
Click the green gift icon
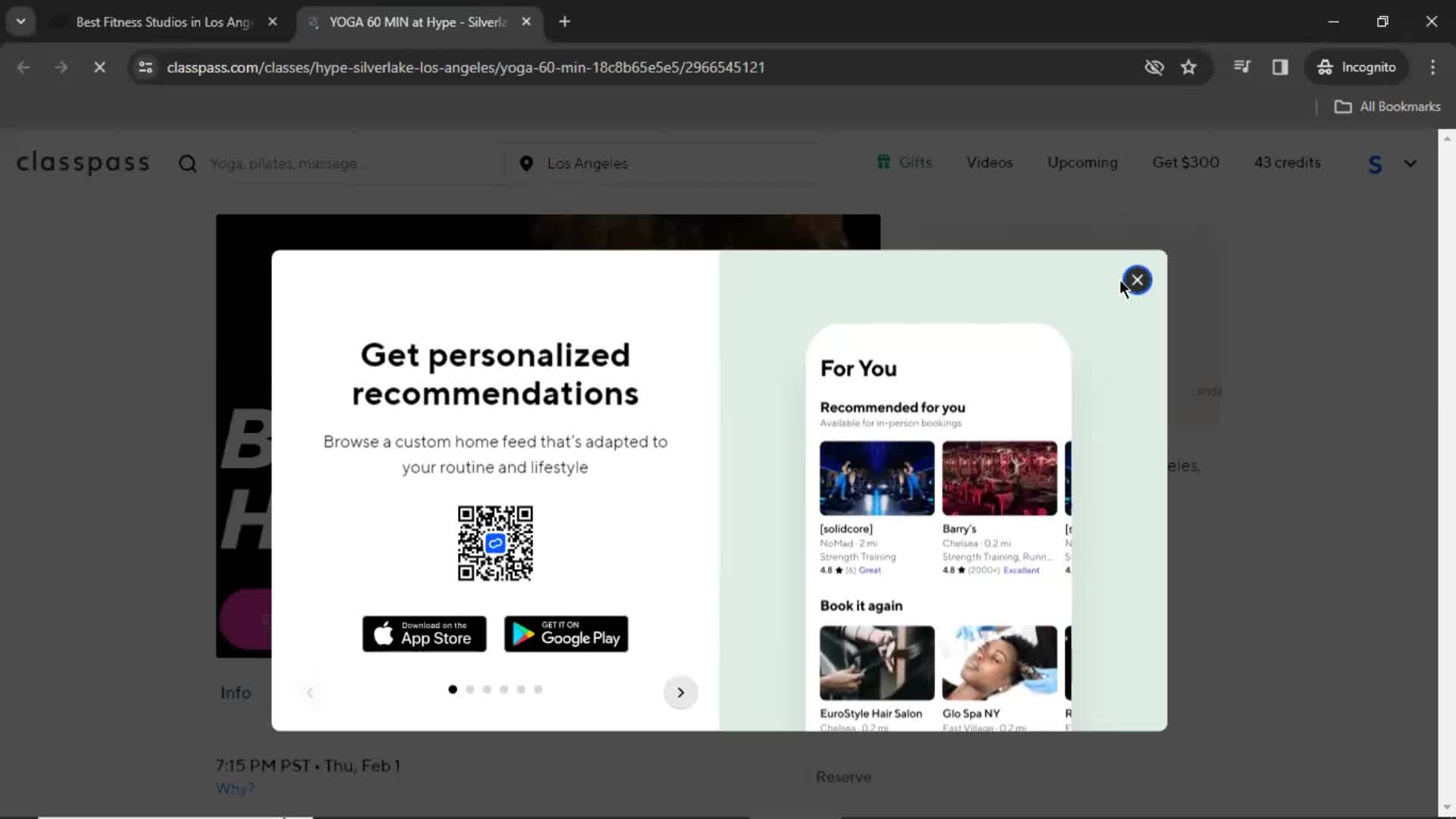(883, 162)
